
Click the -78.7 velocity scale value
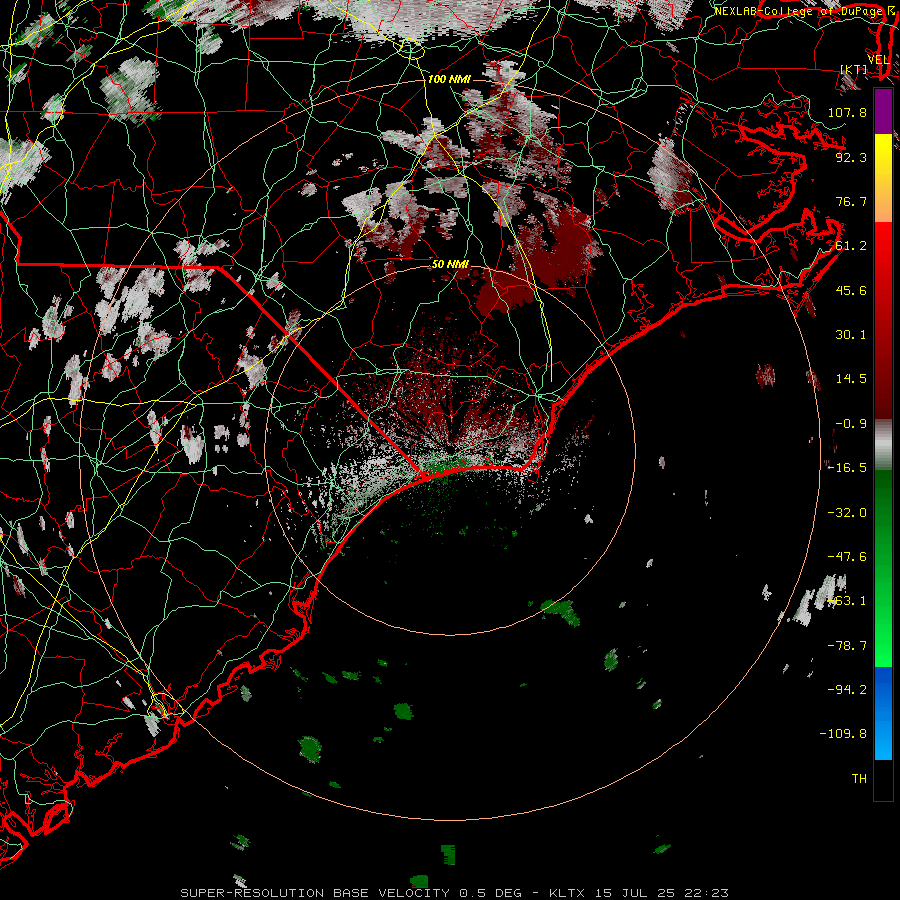(x=847, y=646)
